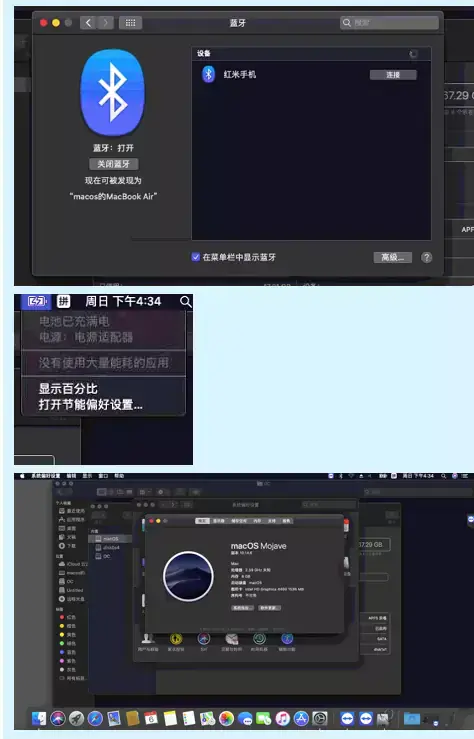This screenshot has height=739, width=474.
Task: Open Photos from the Dock
Action: 226,718
